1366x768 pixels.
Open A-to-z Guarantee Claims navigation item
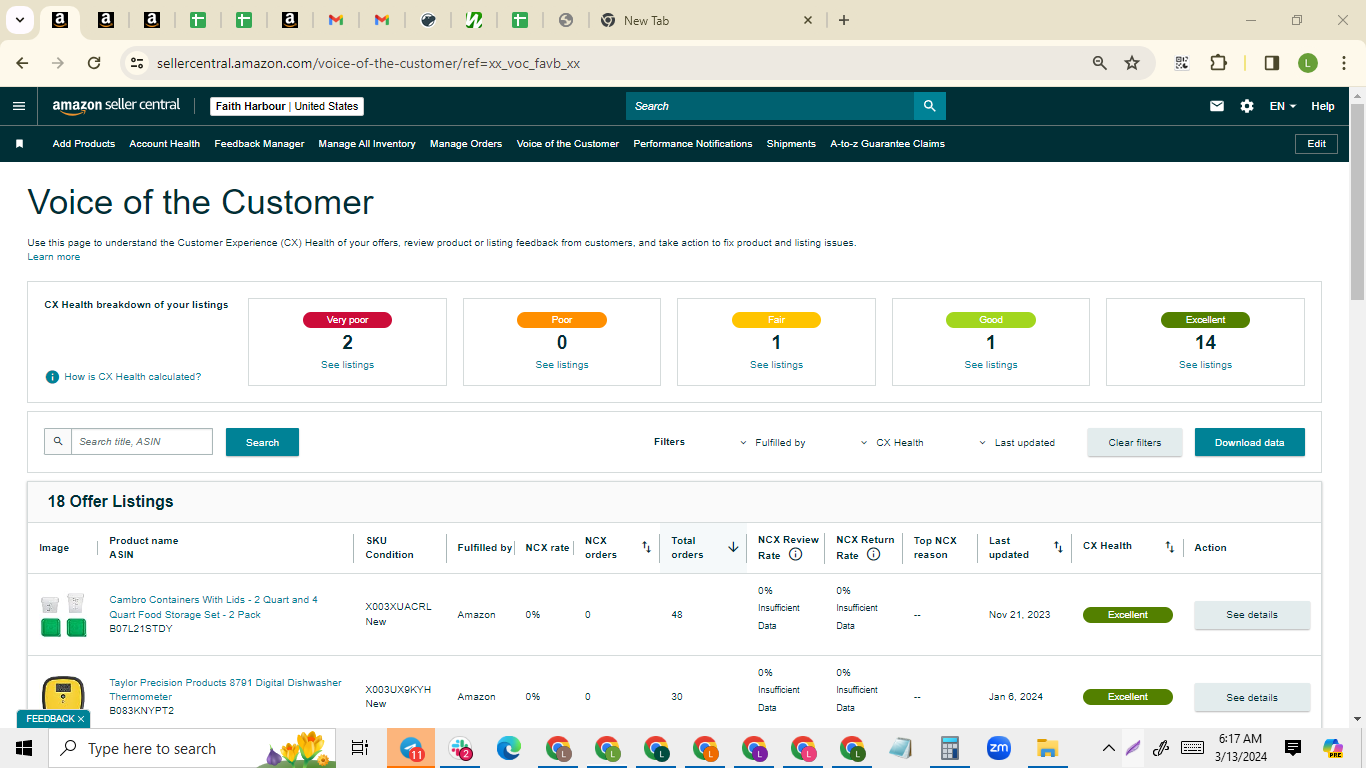click(x=887, y=144)
